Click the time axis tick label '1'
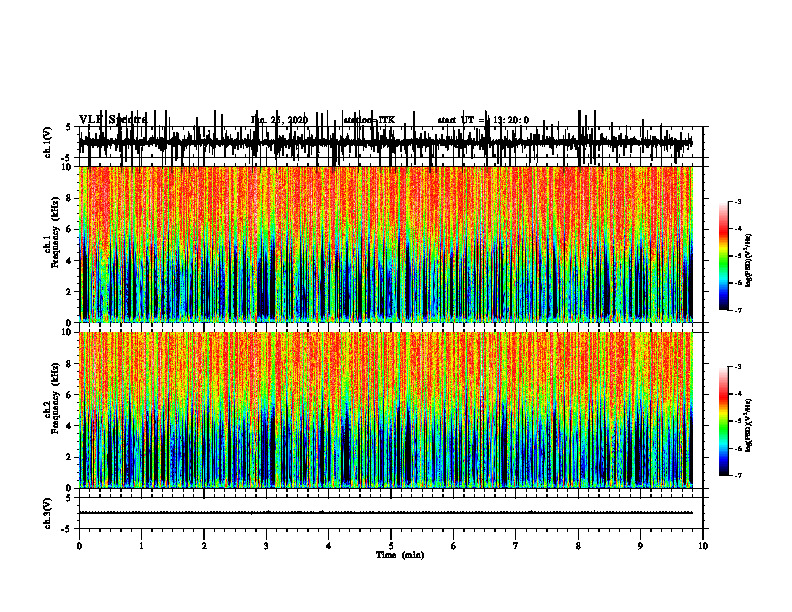The image size is (792, 612). [141, 546]
